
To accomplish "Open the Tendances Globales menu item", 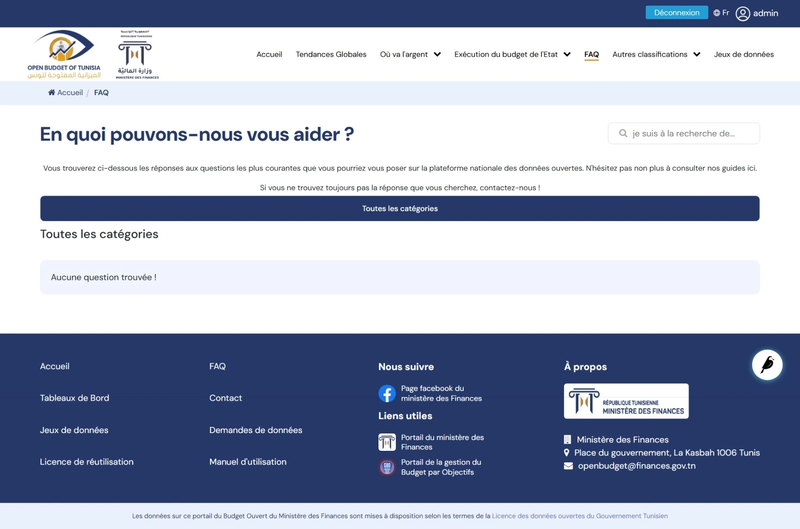I will tap(331, 54).
